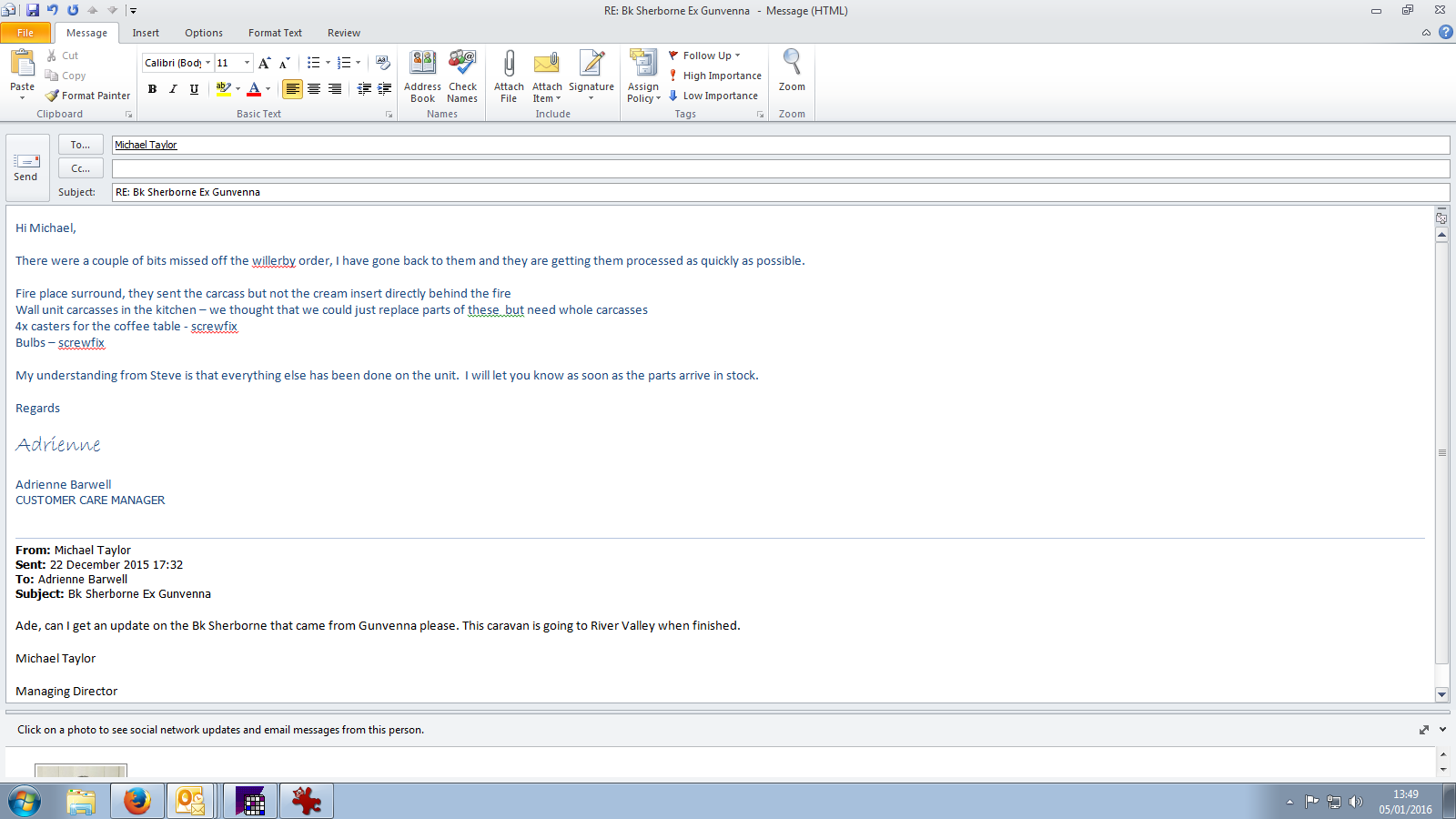1456x819 pixels.
Task: Send the email message
Action: pyautogui.click(x=26, y=167)
